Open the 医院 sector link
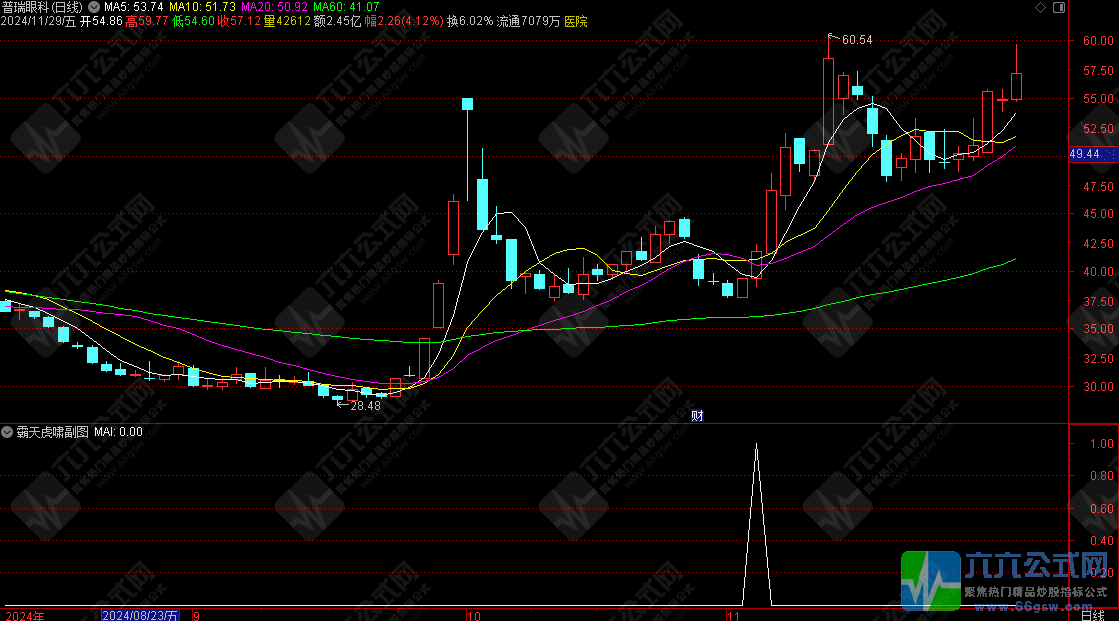This screenshot has height=621, width=1119. pyautogui.click(x=576, y=21)
